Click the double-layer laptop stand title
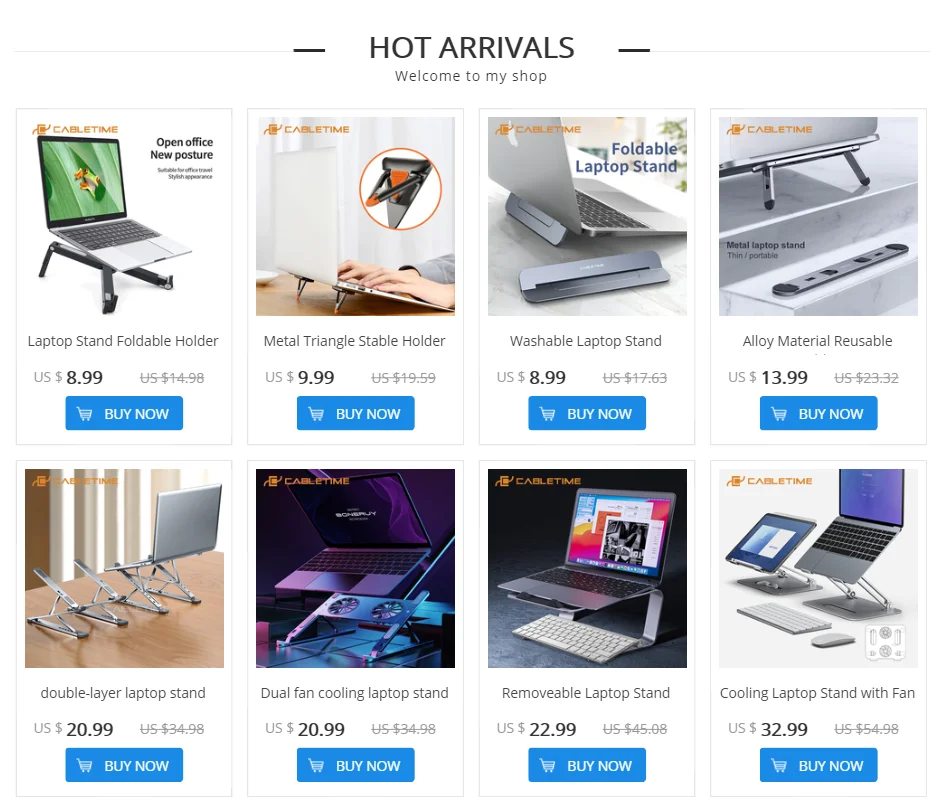This screenshot has width=943, height=802. pyautogui.click(x=123, y=693)
